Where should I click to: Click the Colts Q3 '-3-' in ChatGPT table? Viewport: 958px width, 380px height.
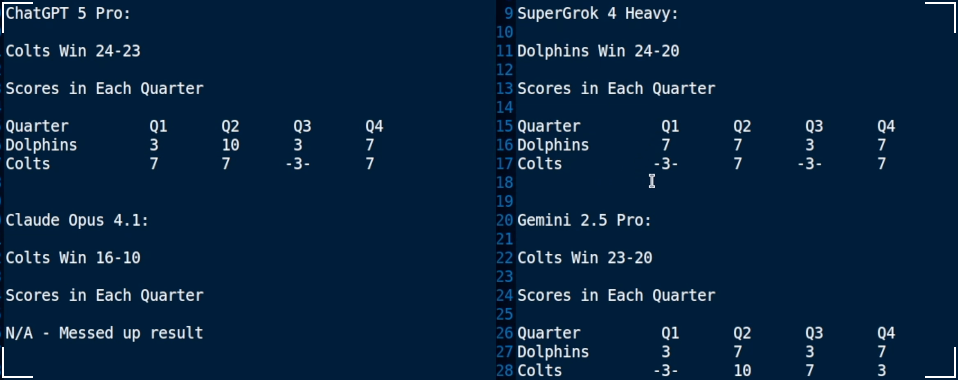point(298,164)
